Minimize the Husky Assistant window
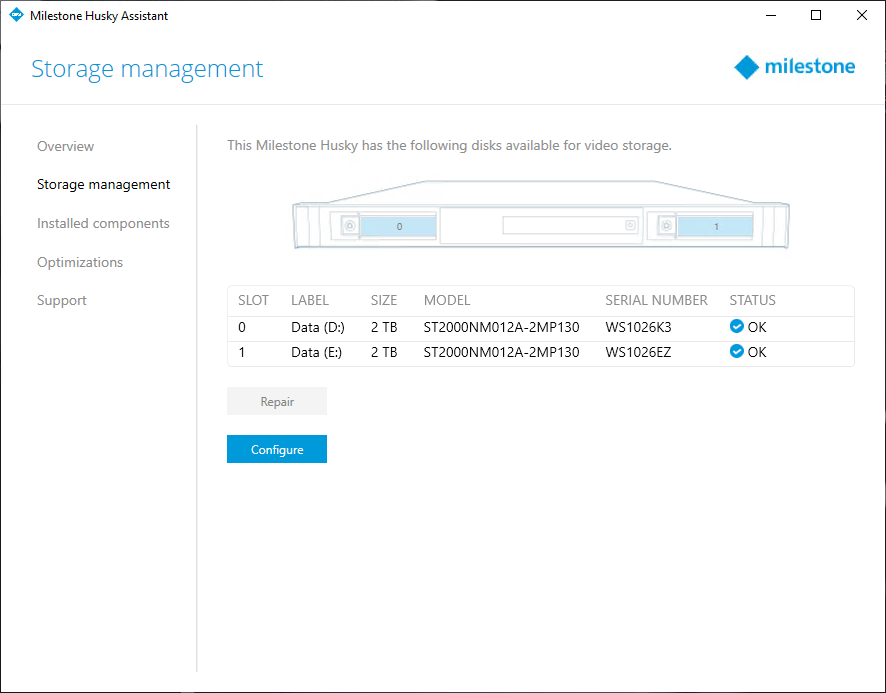Viewport: 886px width, 693px height. 771,15
